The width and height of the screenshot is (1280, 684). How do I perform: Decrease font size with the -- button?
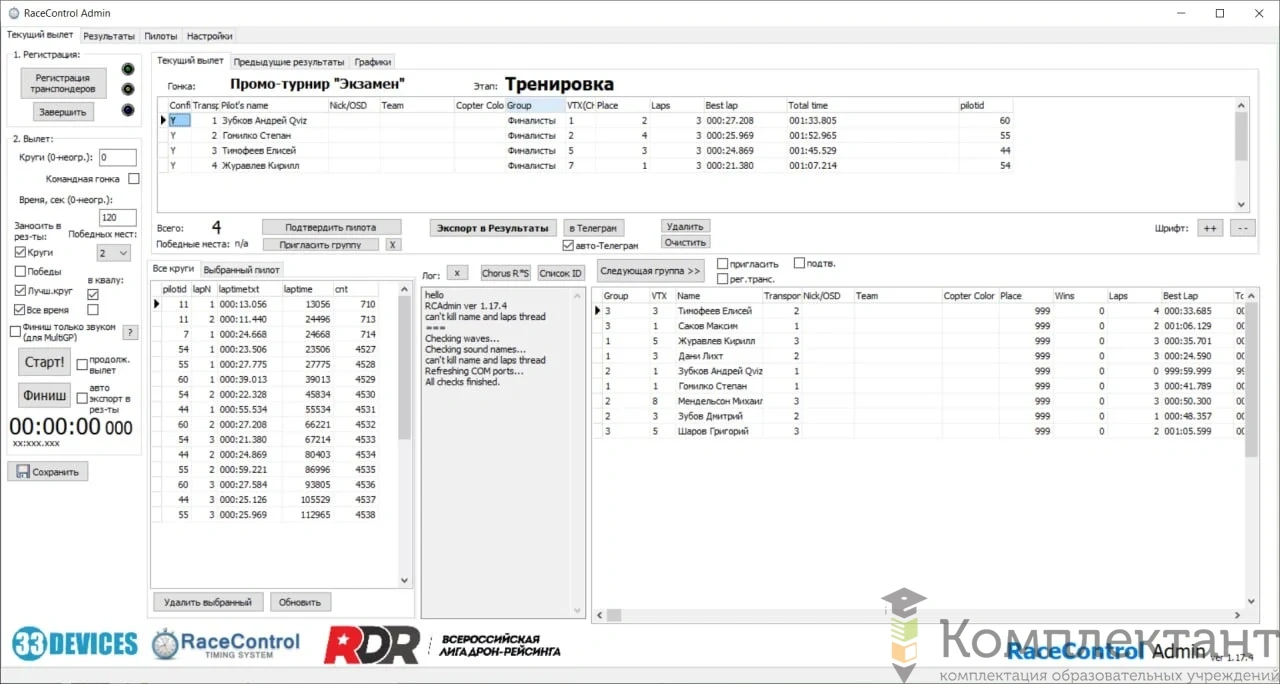[x=1242, y=228]
